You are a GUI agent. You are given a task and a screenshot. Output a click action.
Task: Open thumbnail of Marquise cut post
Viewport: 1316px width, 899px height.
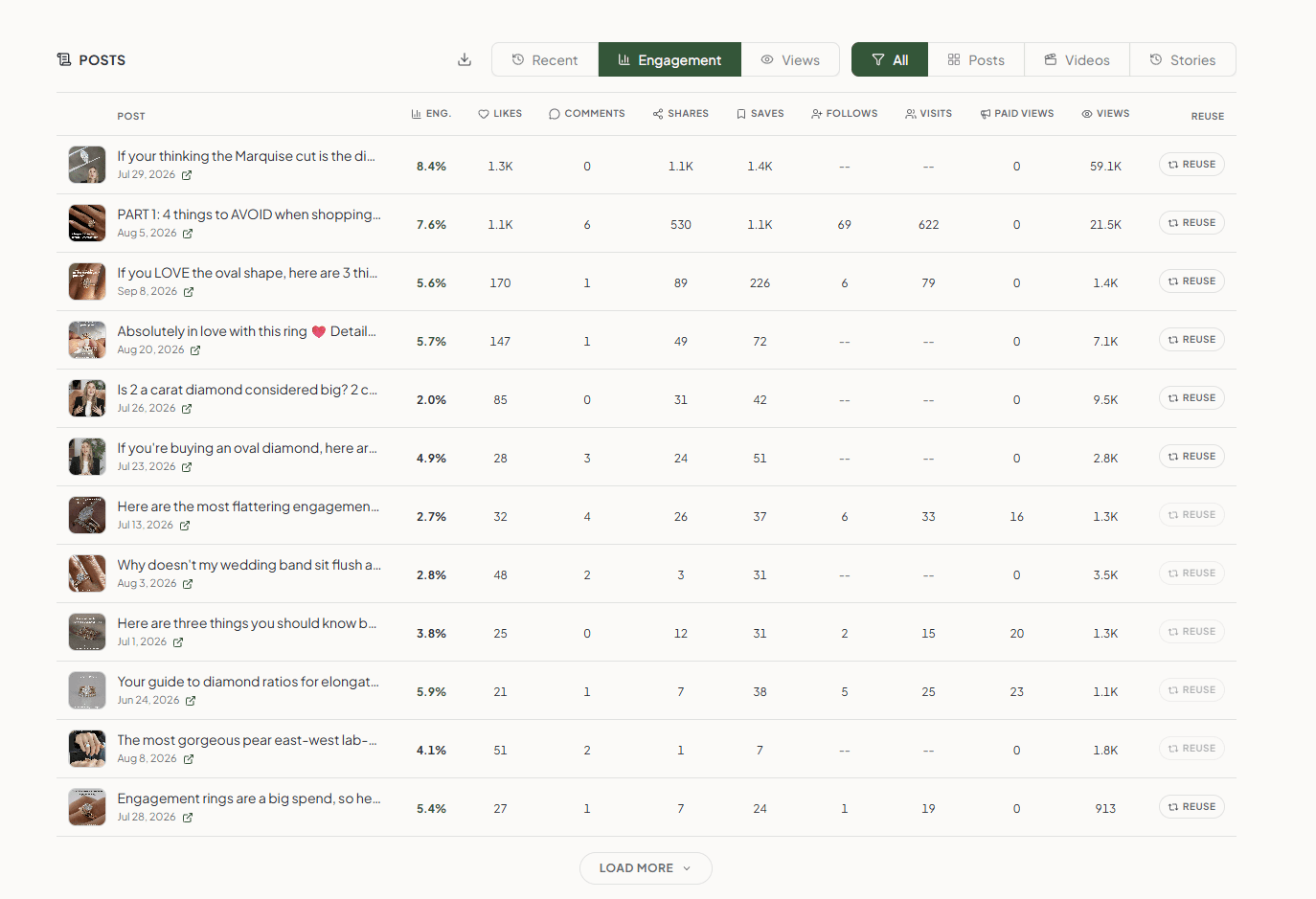[87, 165]
